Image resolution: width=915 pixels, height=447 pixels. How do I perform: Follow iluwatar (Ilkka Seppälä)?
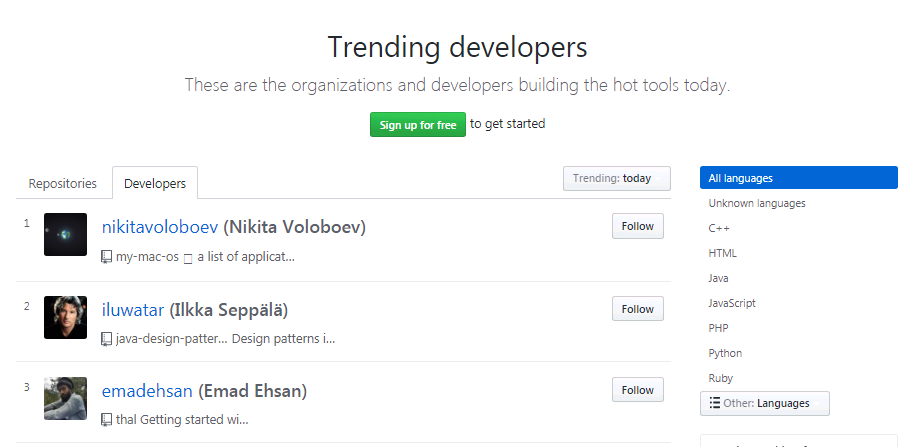[x=637, y=309]
